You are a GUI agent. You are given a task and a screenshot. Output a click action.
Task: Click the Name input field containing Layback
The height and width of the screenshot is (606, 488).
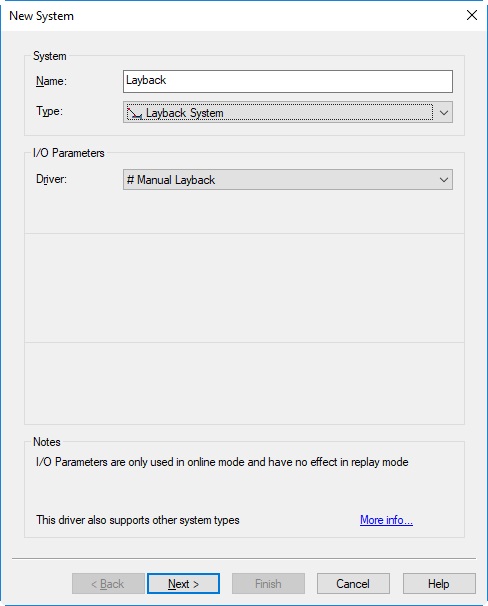pyautogui.click(x=288, y=81)
